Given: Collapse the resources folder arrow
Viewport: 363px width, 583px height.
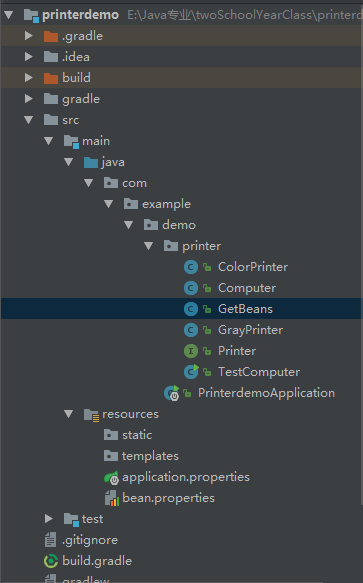Looking at the screenshot, I should pyautogui.click(x=69, y=414).
